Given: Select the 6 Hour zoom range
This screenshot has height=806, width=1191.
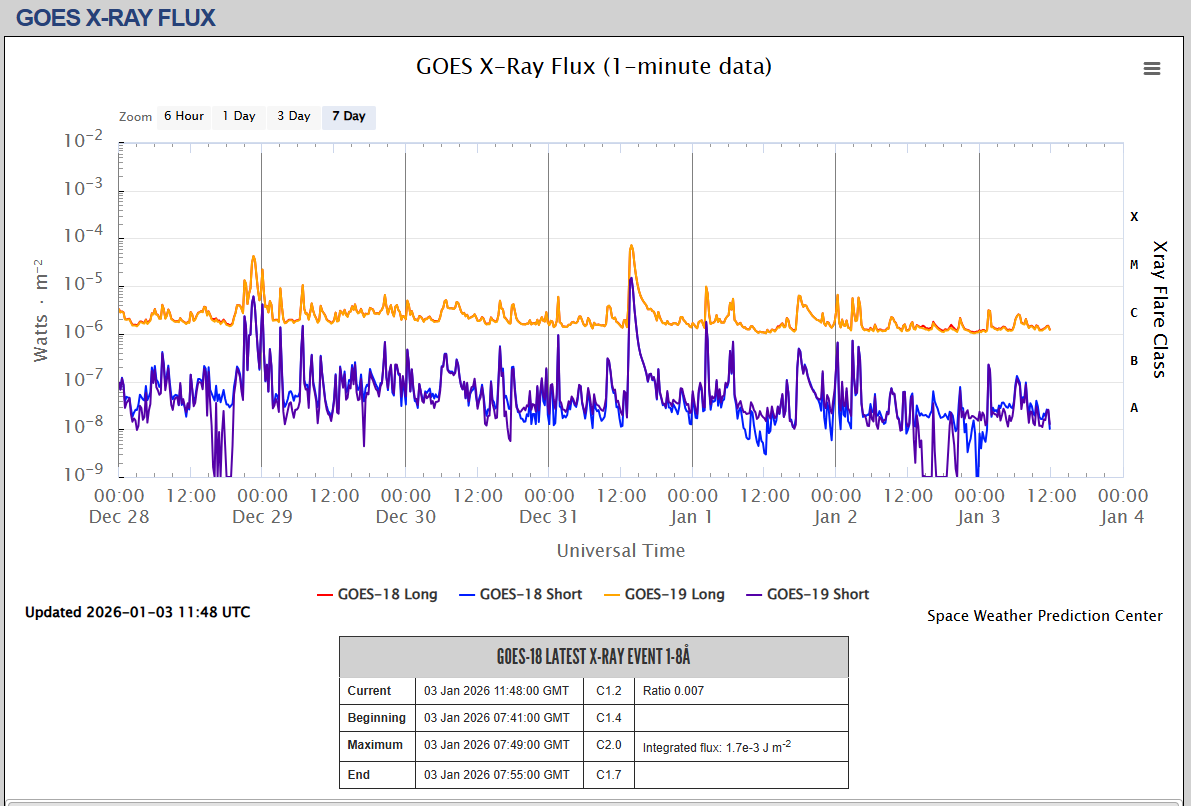Looking at the screenshot, I should point(184,116).
